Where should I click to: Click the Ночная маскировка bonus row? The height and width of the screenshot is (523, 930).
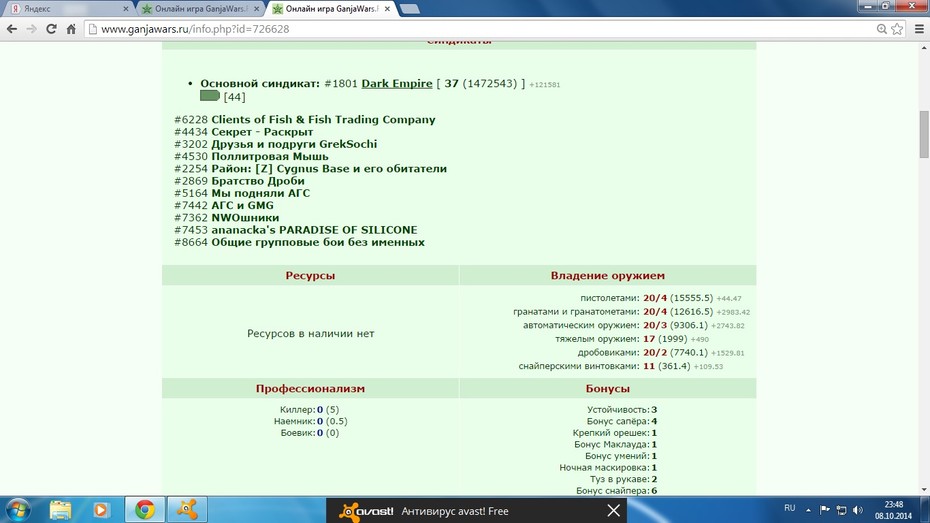click(609, 468)
